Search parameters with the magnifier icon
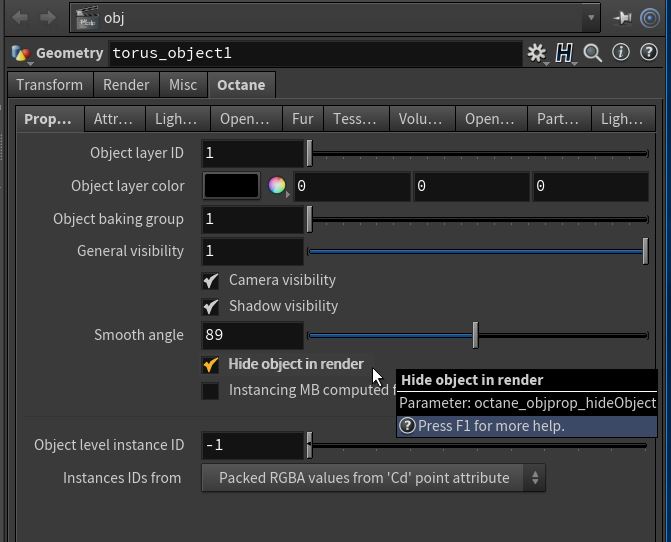Screen dimensions: 671x542 [x=592, y=53]
